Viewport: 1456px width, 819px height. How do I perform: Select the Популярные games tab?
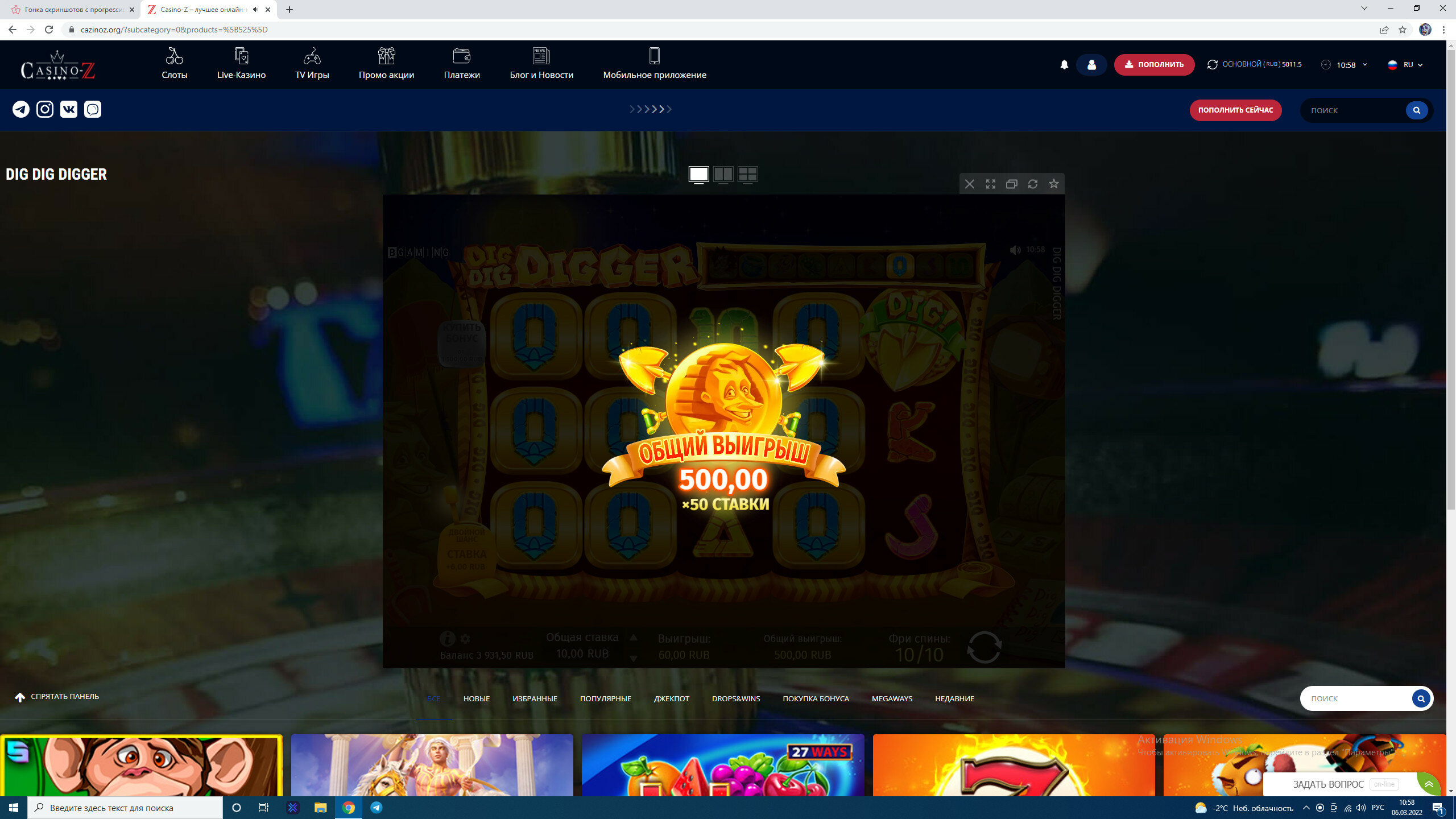[x=605, y=698]
